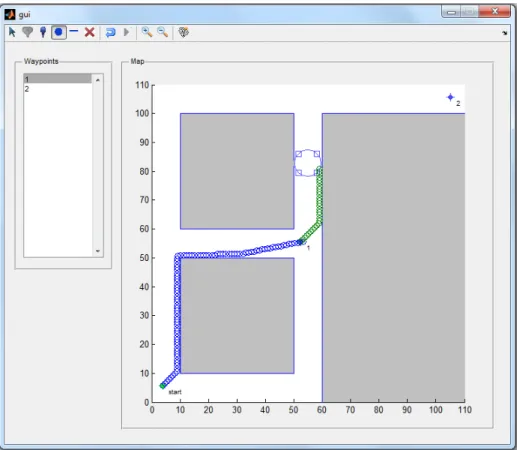Screen dimensions: 517x450
Task: Click the waypoint 1 marker on the path
Action: (x=302, y=242)
